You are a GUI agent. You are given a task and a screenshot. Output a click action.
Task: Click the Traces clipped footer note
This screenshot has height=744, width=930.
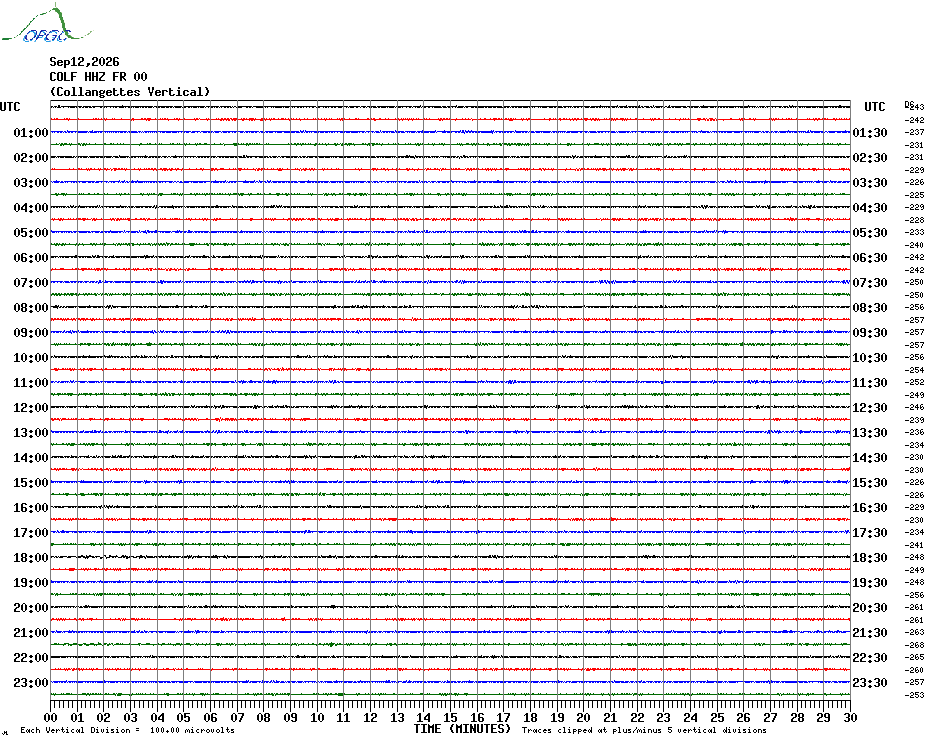tap(644, 730)
